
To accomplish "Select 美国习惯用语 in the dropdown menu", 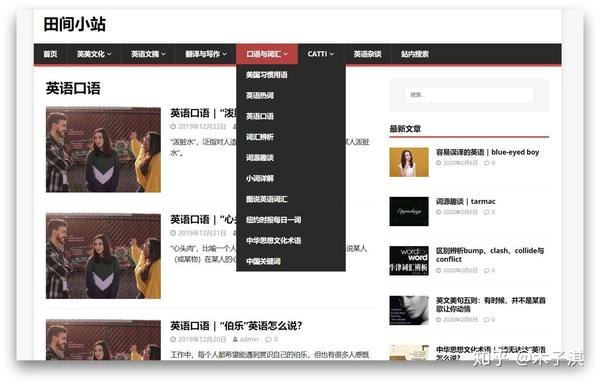I will 267,75.
